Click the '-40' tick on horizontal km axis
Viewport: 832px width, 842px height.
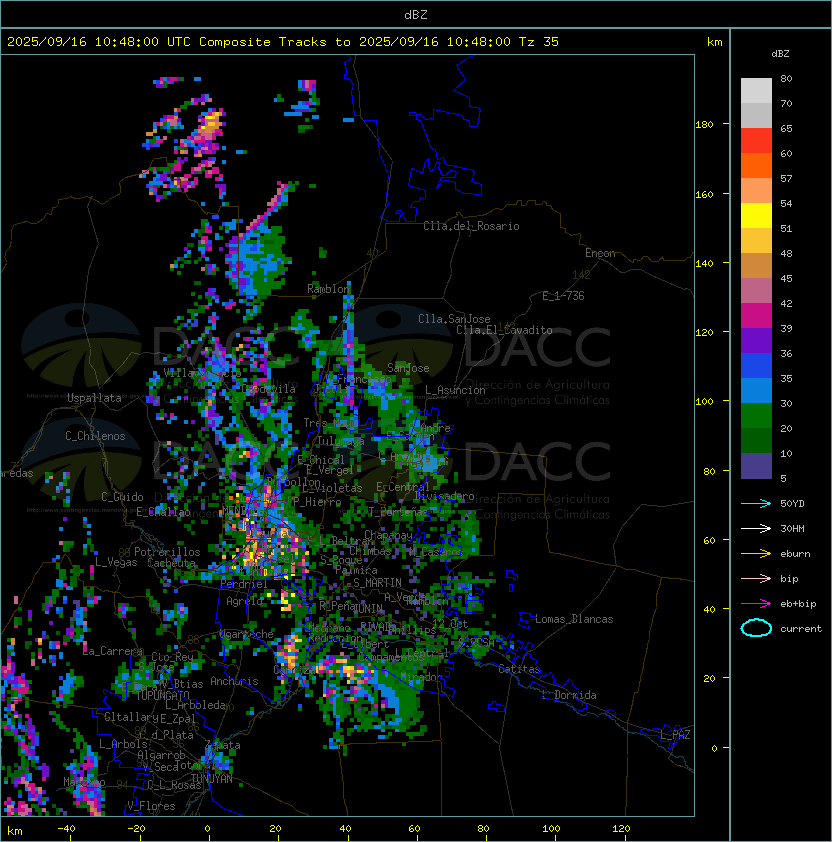click(x=66, y=829)
